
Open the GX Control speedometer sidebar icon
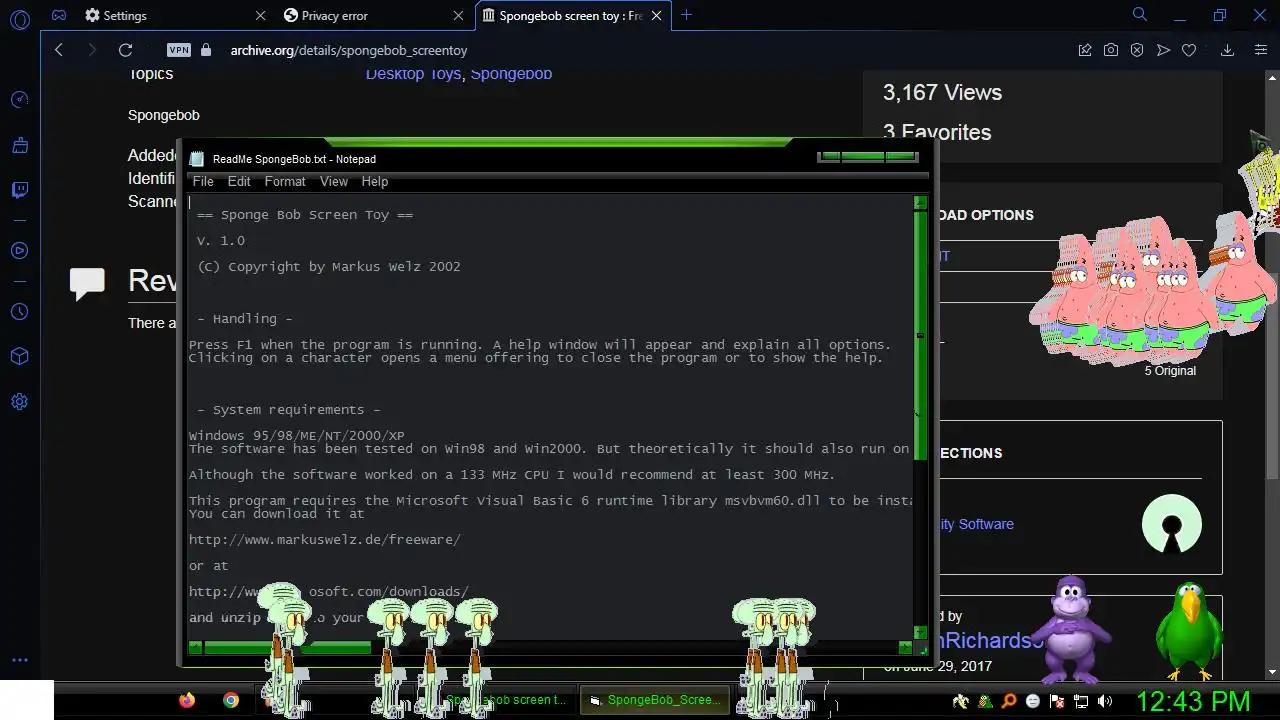click(x=19, y=99)
